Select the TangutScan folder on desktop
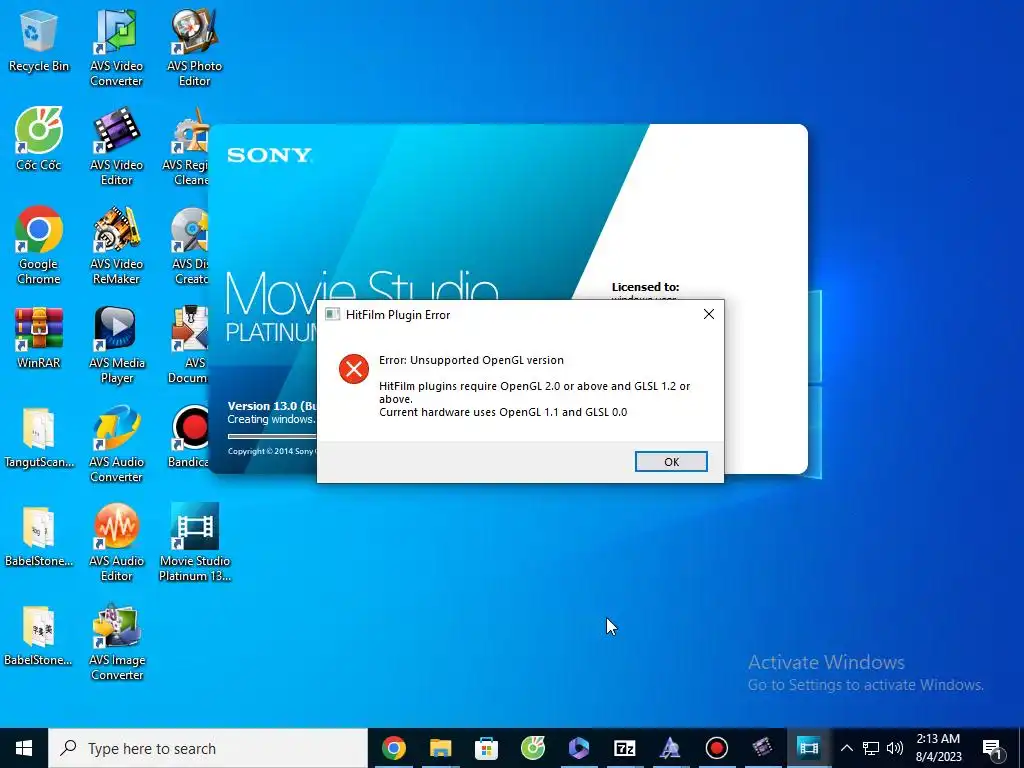Image resolution: width=1024 pixels, height=768 pixels. [x=39, y=437]
